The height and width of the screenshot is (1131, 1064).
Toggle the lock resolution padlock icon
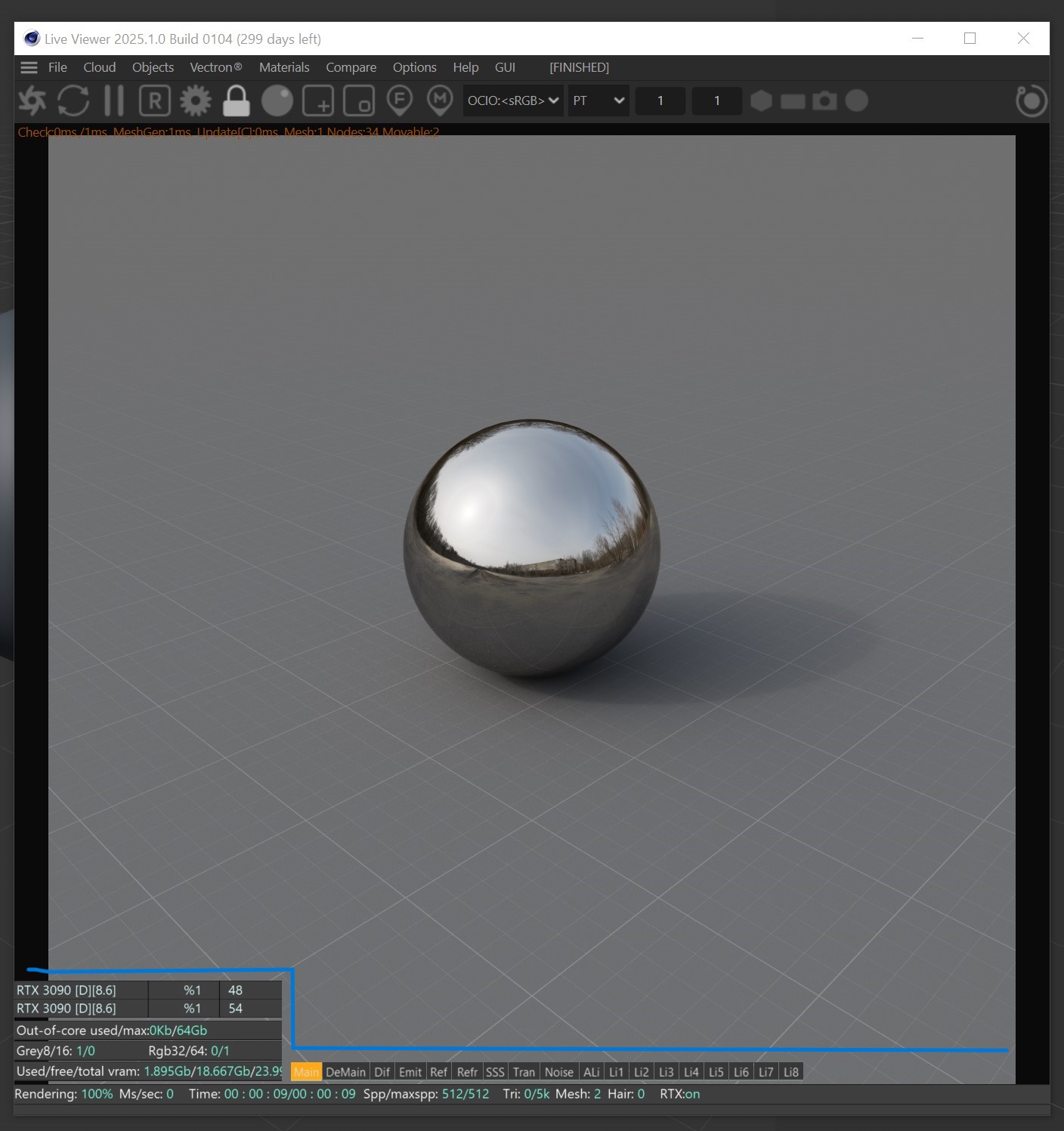pyautogui.click(x=236, y=100)
